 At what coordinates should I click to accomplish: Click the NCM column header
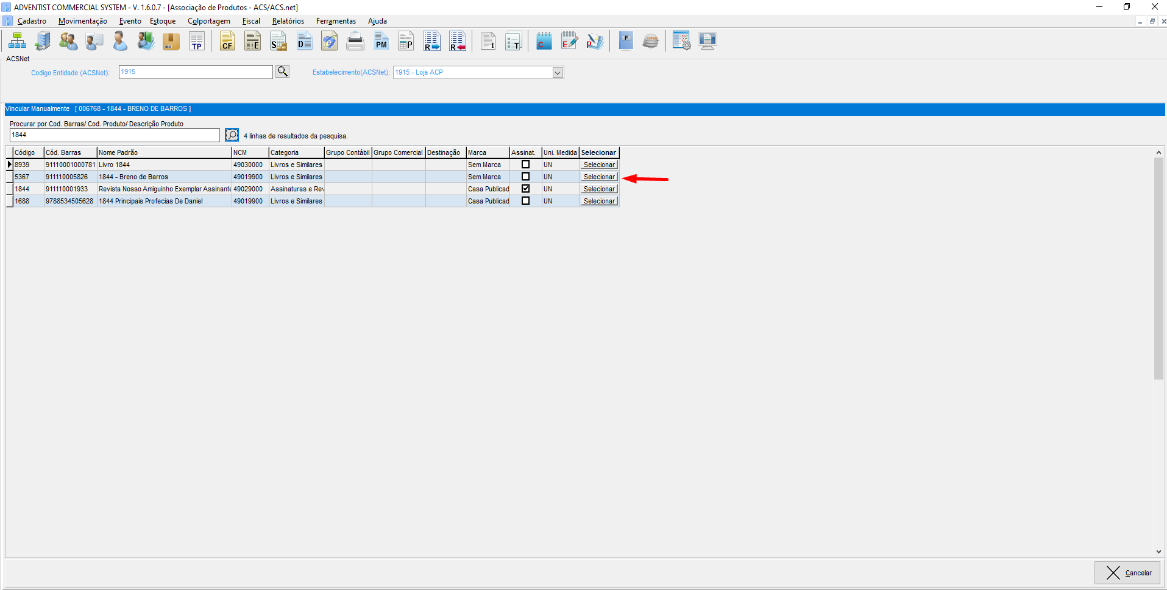point(249,152)
